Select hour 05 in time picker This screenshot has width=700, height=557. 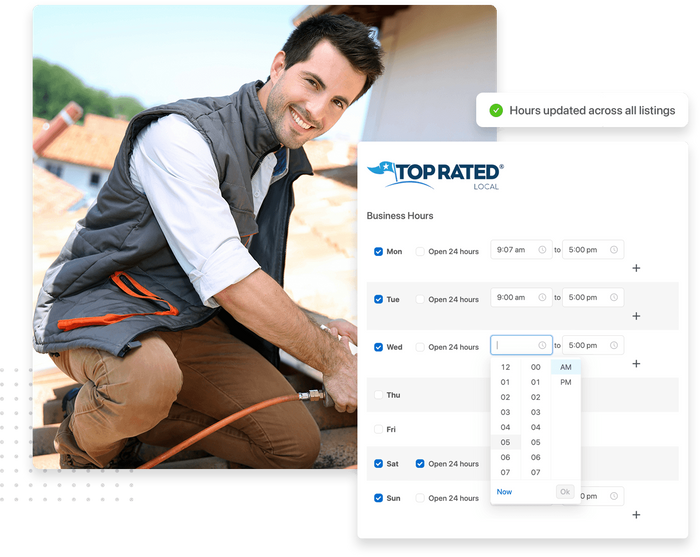[x=505, y=442]
